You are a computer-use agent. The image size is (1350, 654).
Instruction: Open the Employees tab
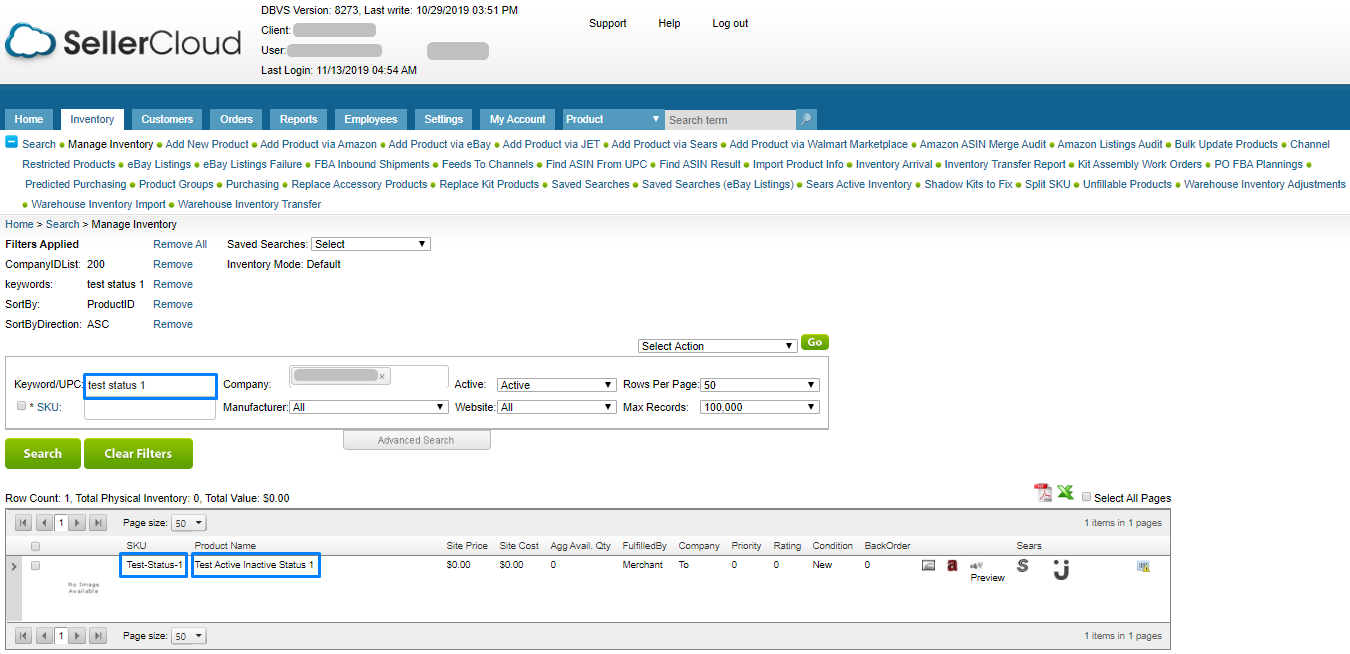point(371,119)
